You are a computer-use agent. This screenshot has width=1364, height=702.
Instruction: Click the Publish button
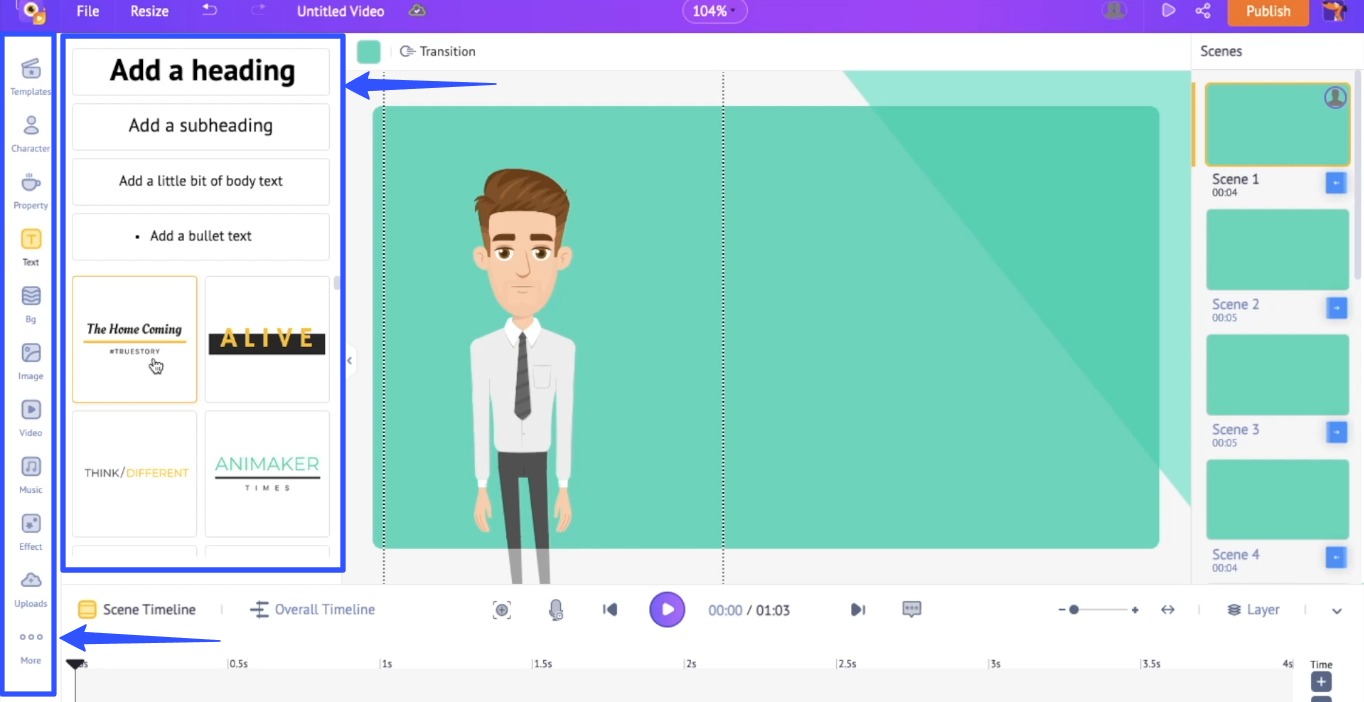click(1268, 11)
